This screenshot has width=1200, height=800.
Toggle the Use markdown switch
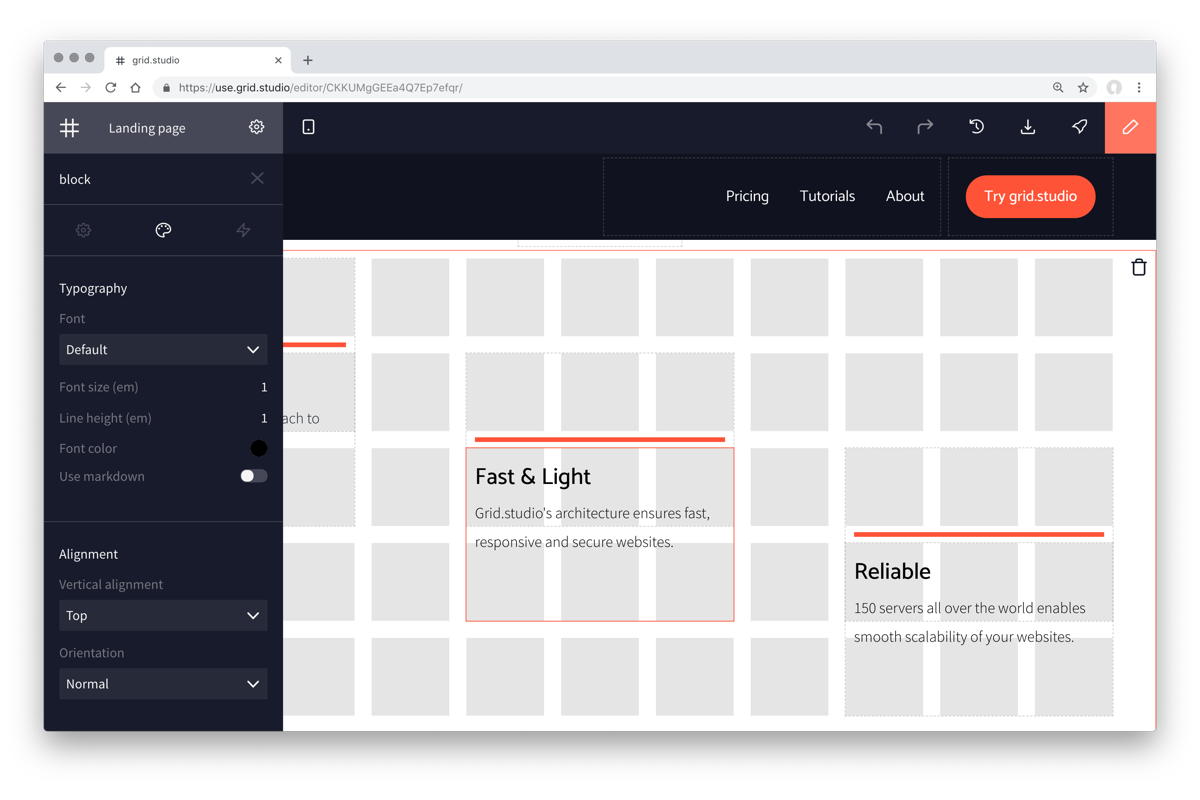[254, 476]
